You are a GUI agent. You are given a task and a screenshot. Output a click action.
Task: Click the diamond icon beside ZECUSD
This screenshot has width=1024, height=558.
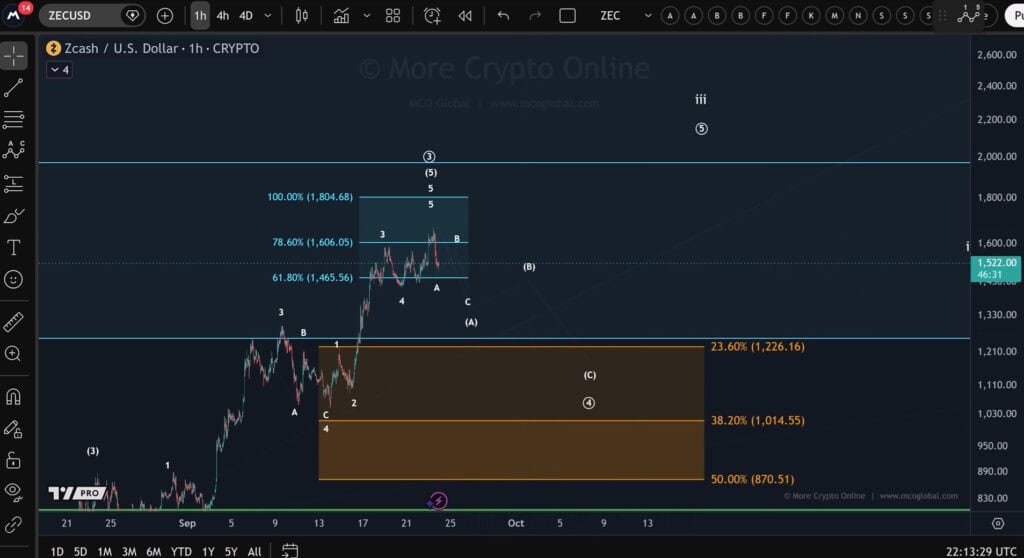pos(133,16)
